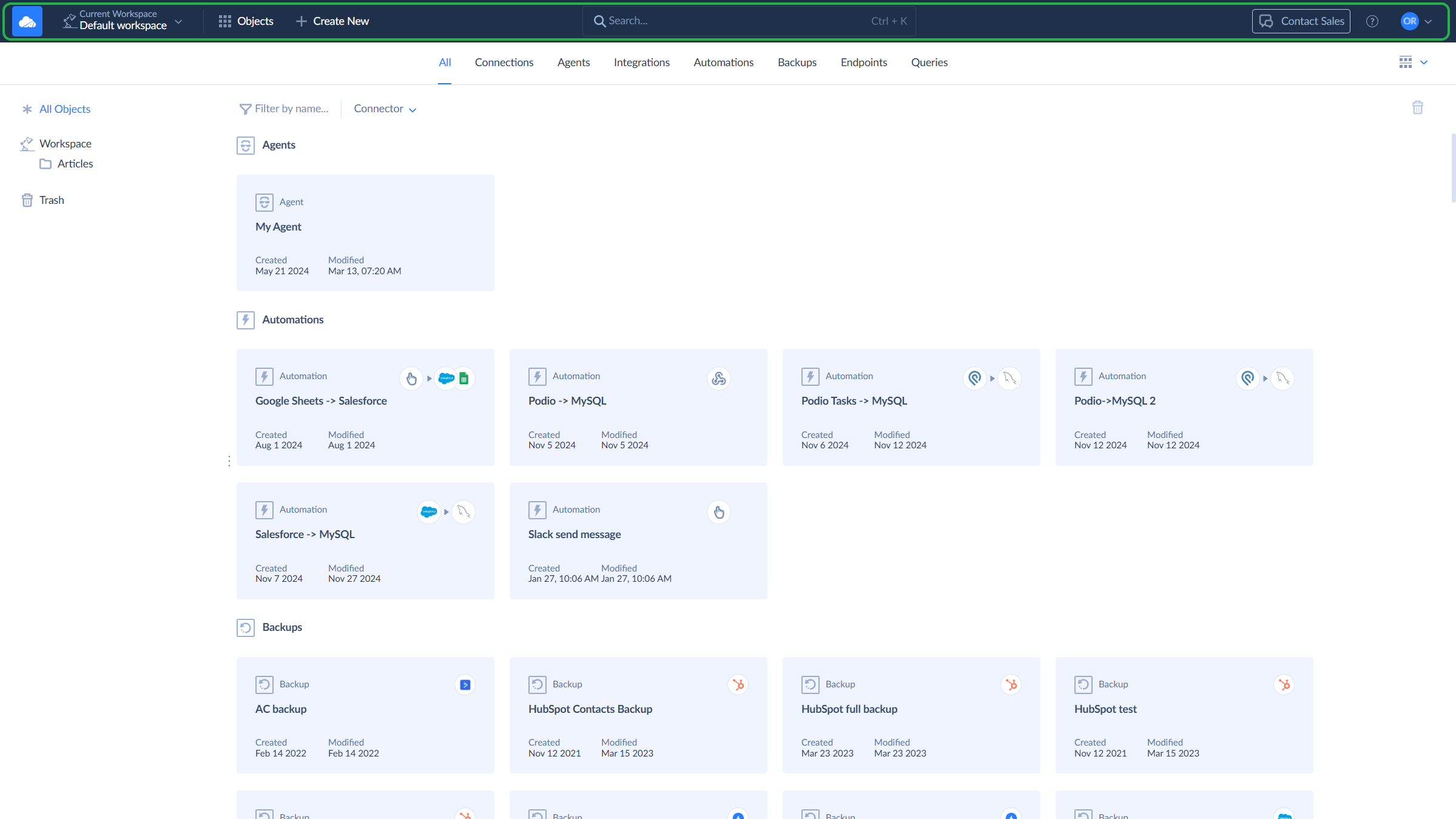Click HubSpot icon on HubSpot Contacts Backup card
The height and width of the screenshot is (819, 1456).
pos(738,685)
